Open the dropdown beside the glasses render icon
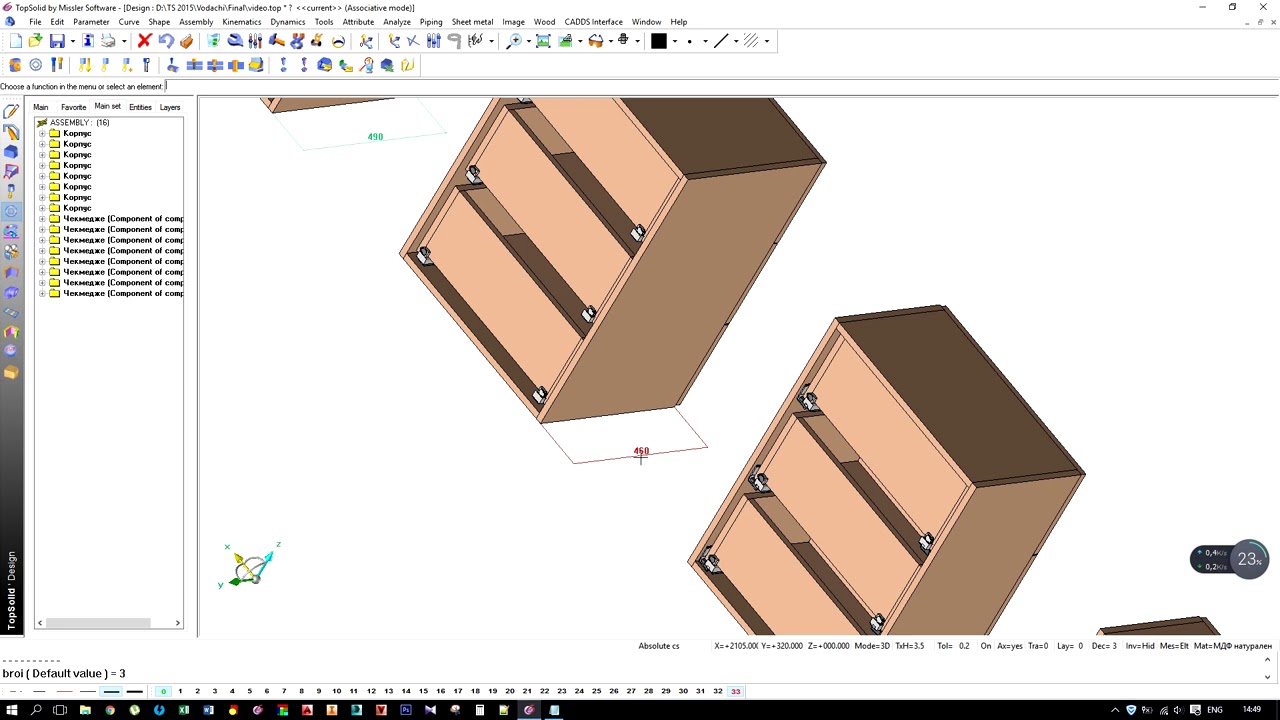The height and width of the screenshot is (720, 1280). click(610, 41)
